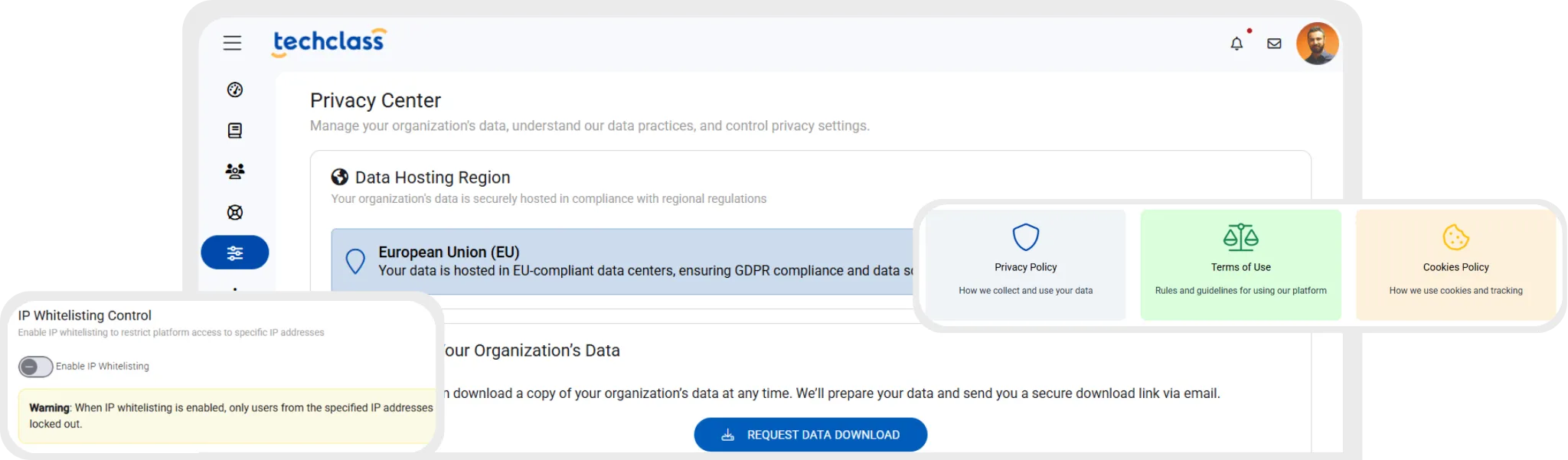Image resolution: width=1568 pixels, height=460 pixels.
Task: Select the European Union (EU) region
Action: pyautogui.click(x=622, y=261)
